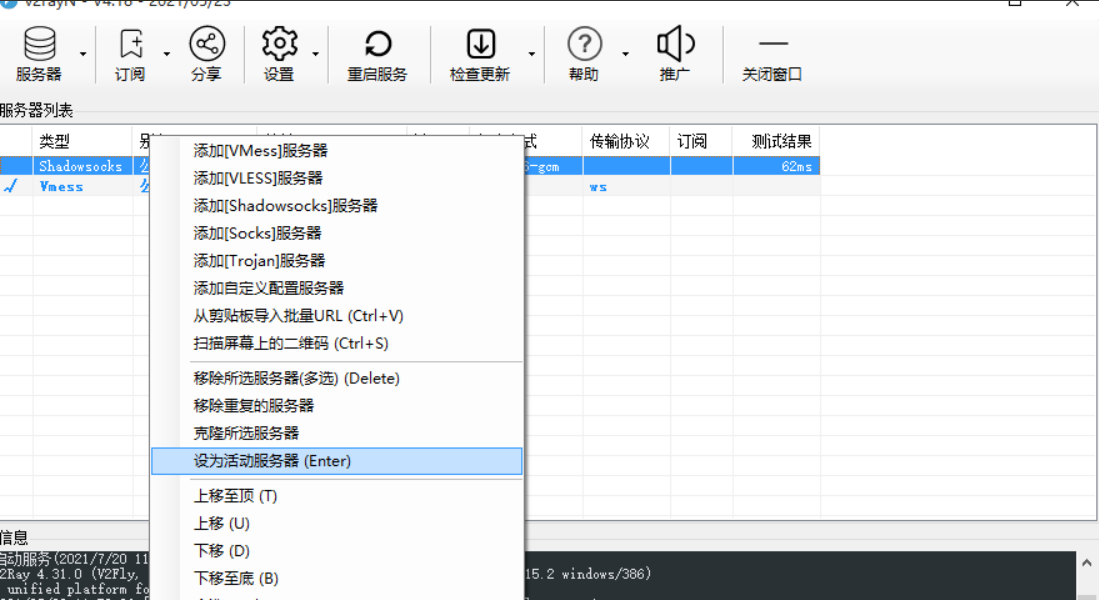The image size is (1099, 600).
Task: Sort by the 类型 column header
Action: (x=82, y=141)
